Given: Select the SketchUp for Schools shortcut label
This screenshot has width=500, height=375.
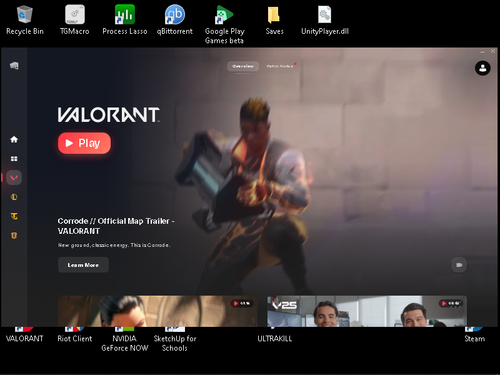Looking at the screenshot, I should (x=175, y=343).
